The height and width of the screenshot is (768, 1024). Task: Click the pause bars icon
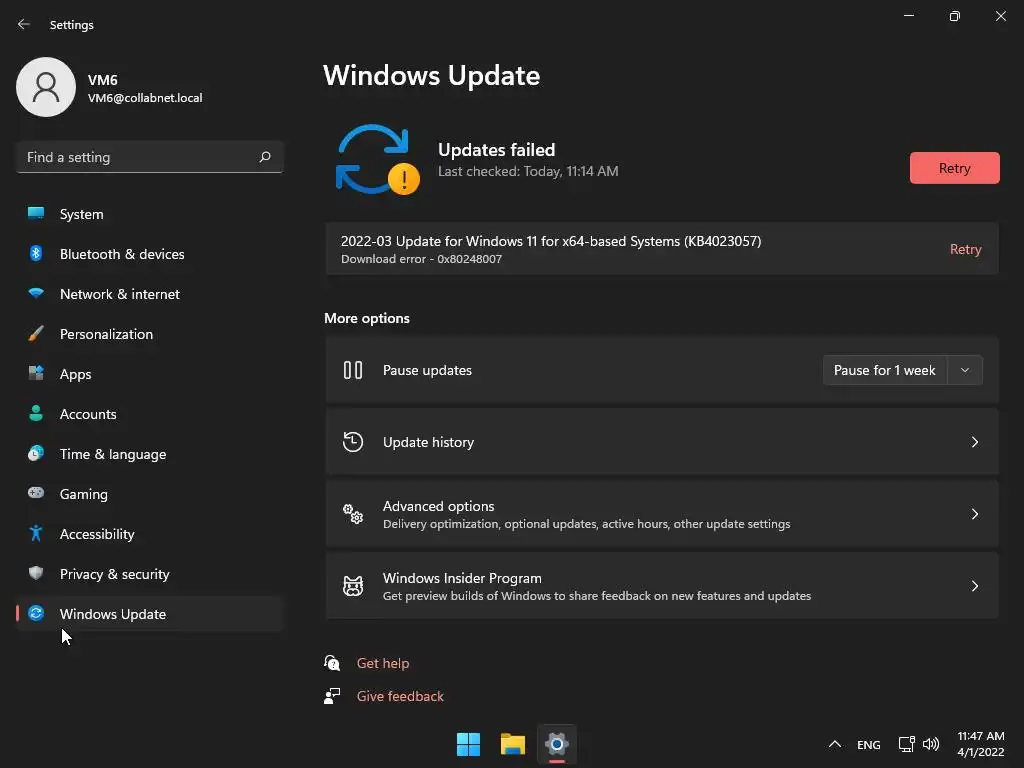click(x=353, y=370)
